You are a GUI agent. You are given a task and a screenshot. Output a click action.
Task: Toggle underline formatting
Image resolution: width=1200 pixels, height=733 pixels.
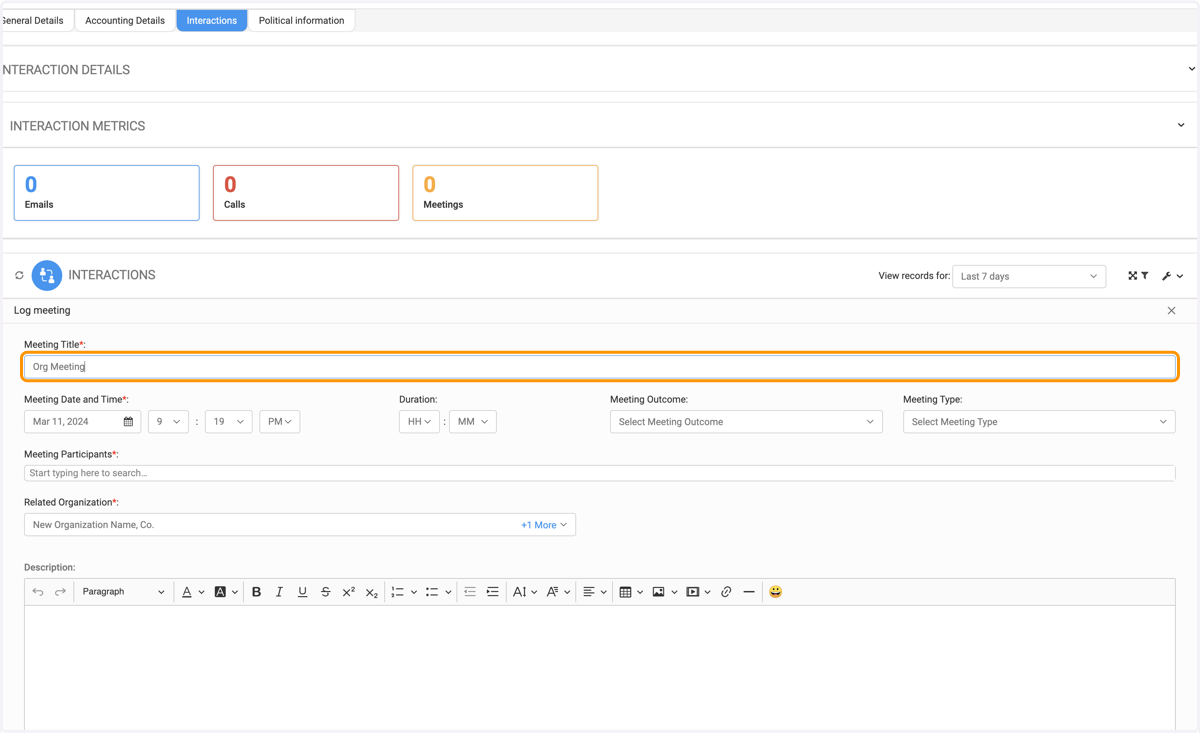click(302, 592)
